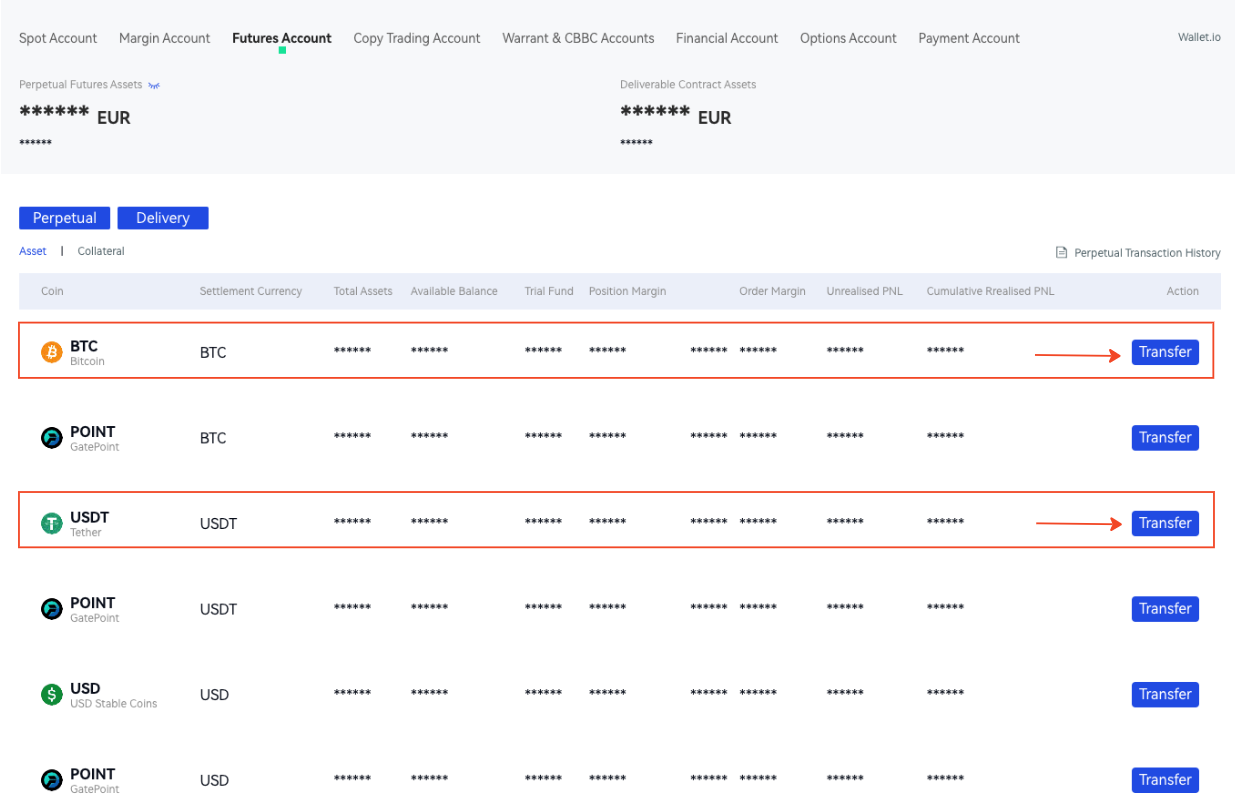Click the masked EUR amount under Deliverable Contract Assets
The image size is (1235, 809).
click(x=676, y=116)
